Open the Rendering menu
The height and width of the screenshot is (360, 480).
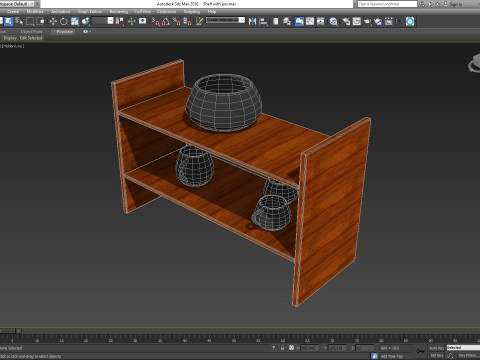click(119, 12)
